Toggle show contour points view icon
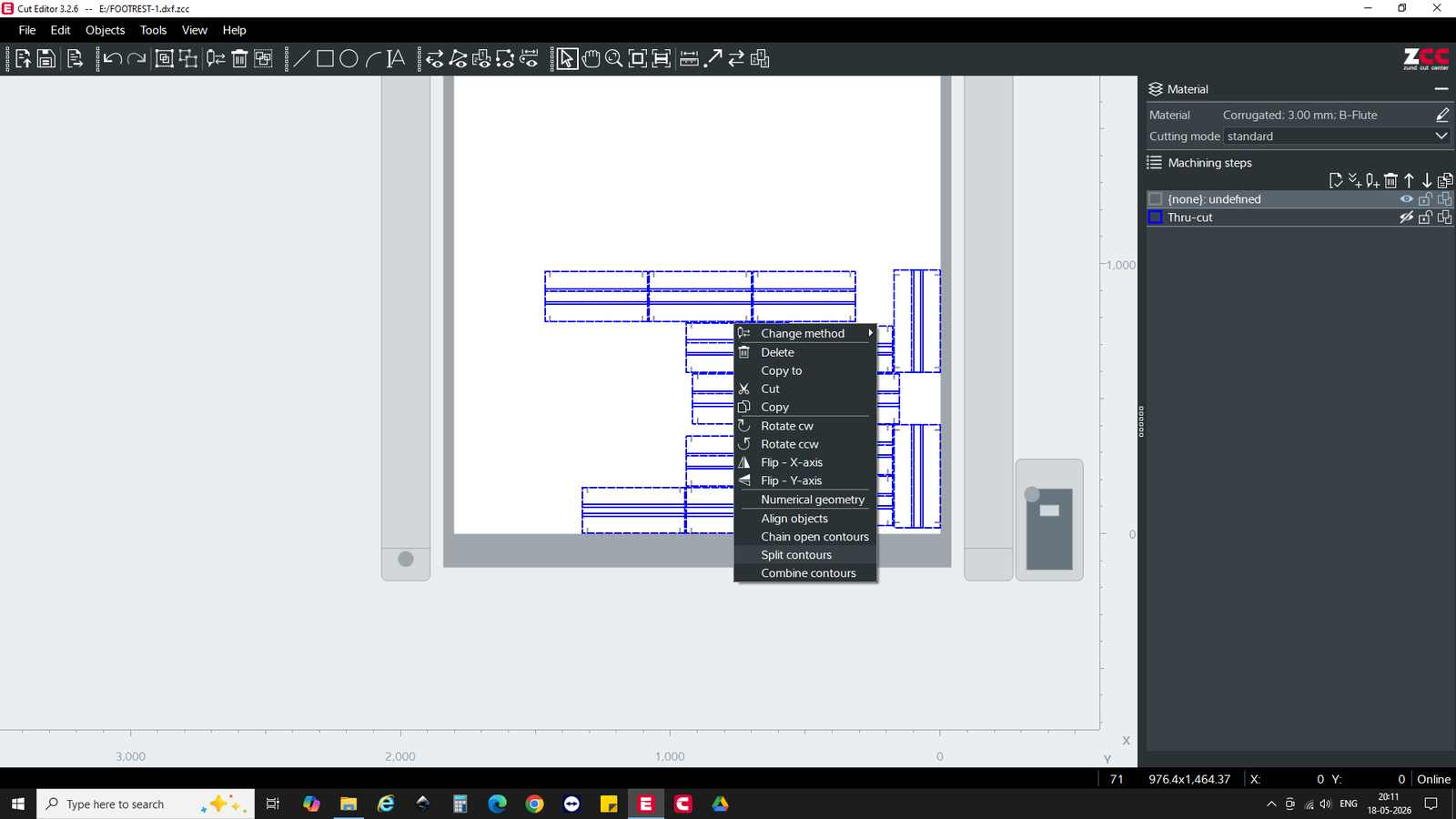Screen dimensions: 1456x819 point(459,59)
